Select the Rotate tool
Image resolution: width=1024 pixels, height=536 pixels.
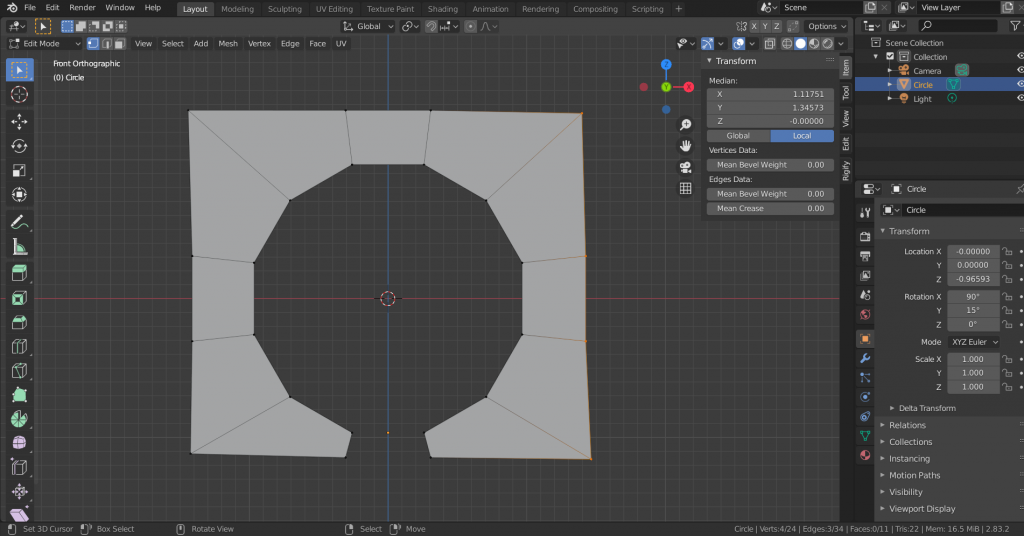[x=19, y=146]
